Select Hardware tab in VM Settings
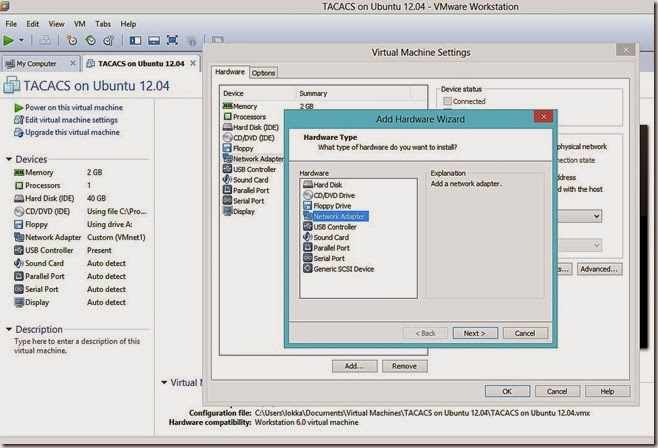Screen dimensions: 658x448 click(230, 72)
